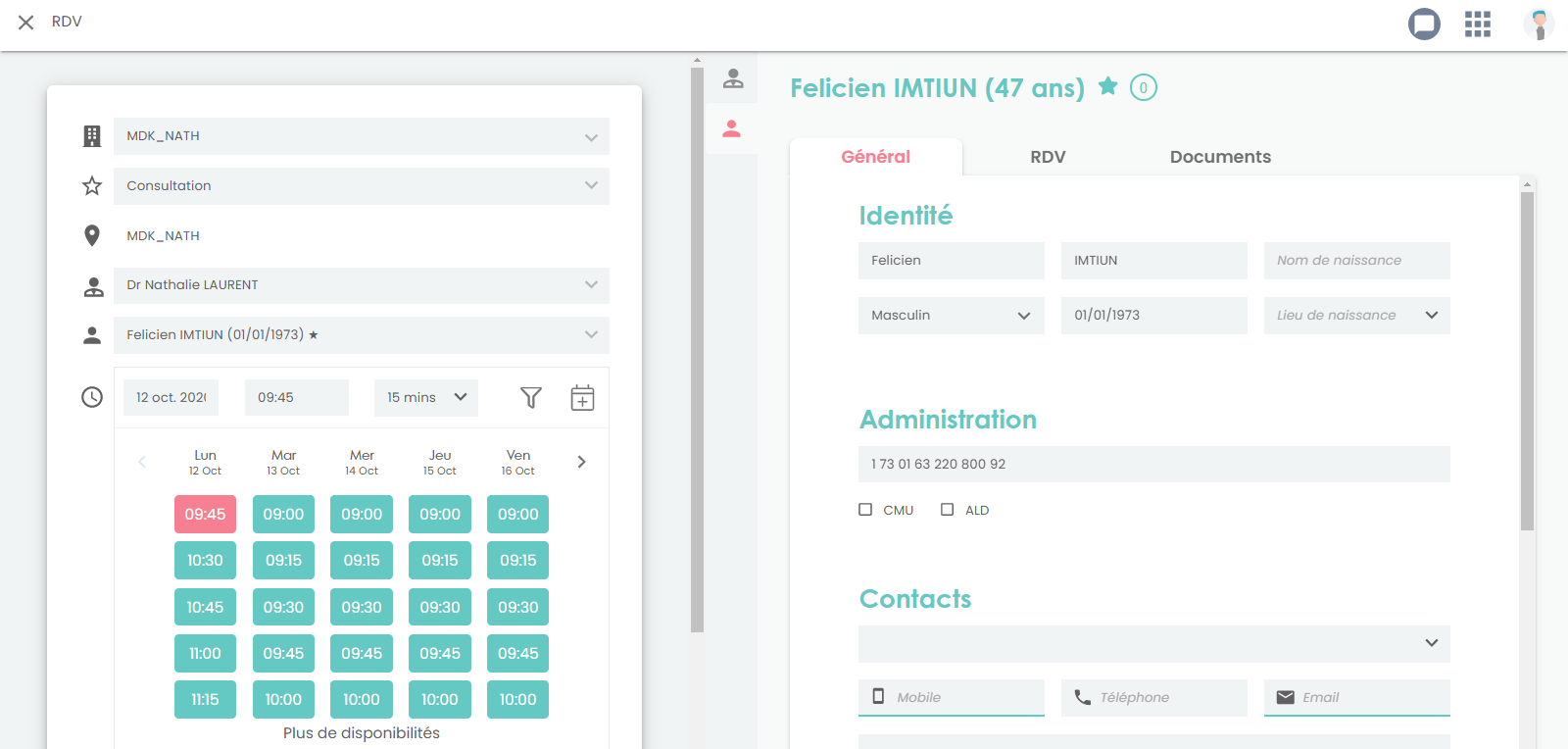Click the add calendar appointment icon
Screen dimensions: 1568x749
point(582,397)
